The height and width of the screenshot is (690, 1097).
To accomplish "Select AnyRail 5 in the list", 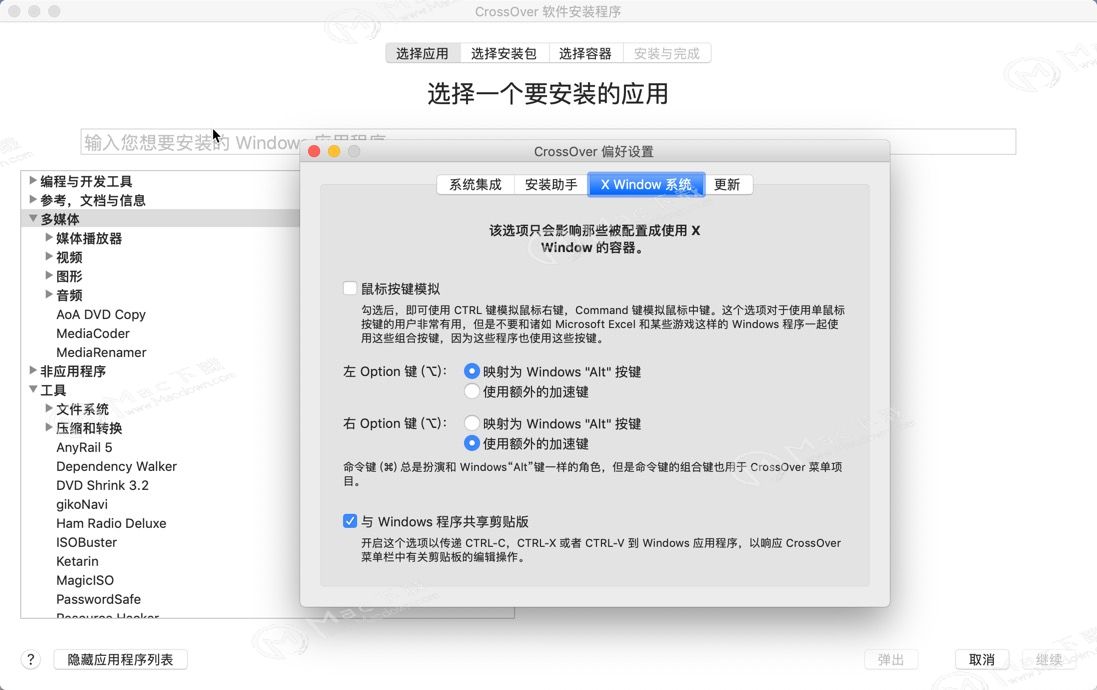I will pos(84,447).
